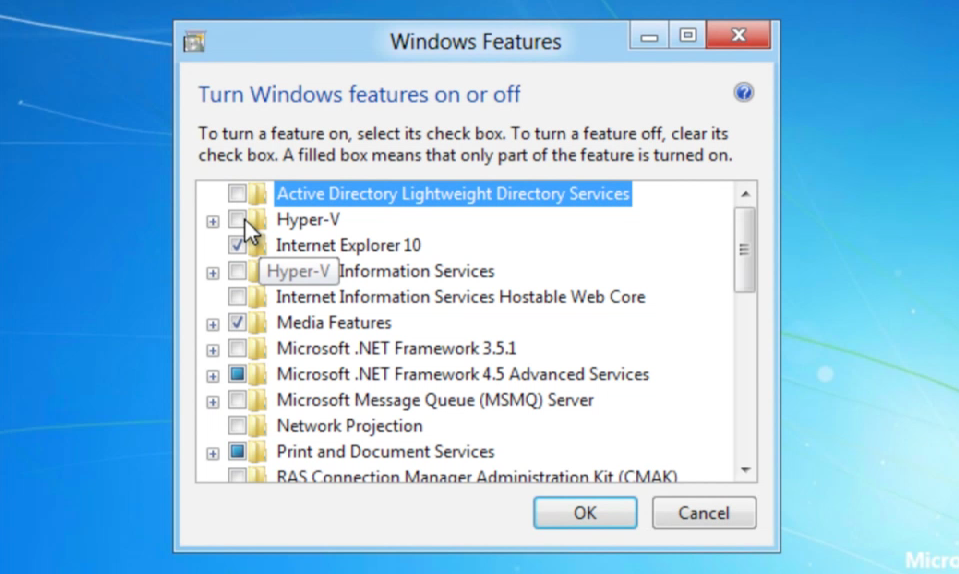Screen dimensions: 959x574
Task: Check the Hyper-V checkbox
Action: [x=237, y=219]
